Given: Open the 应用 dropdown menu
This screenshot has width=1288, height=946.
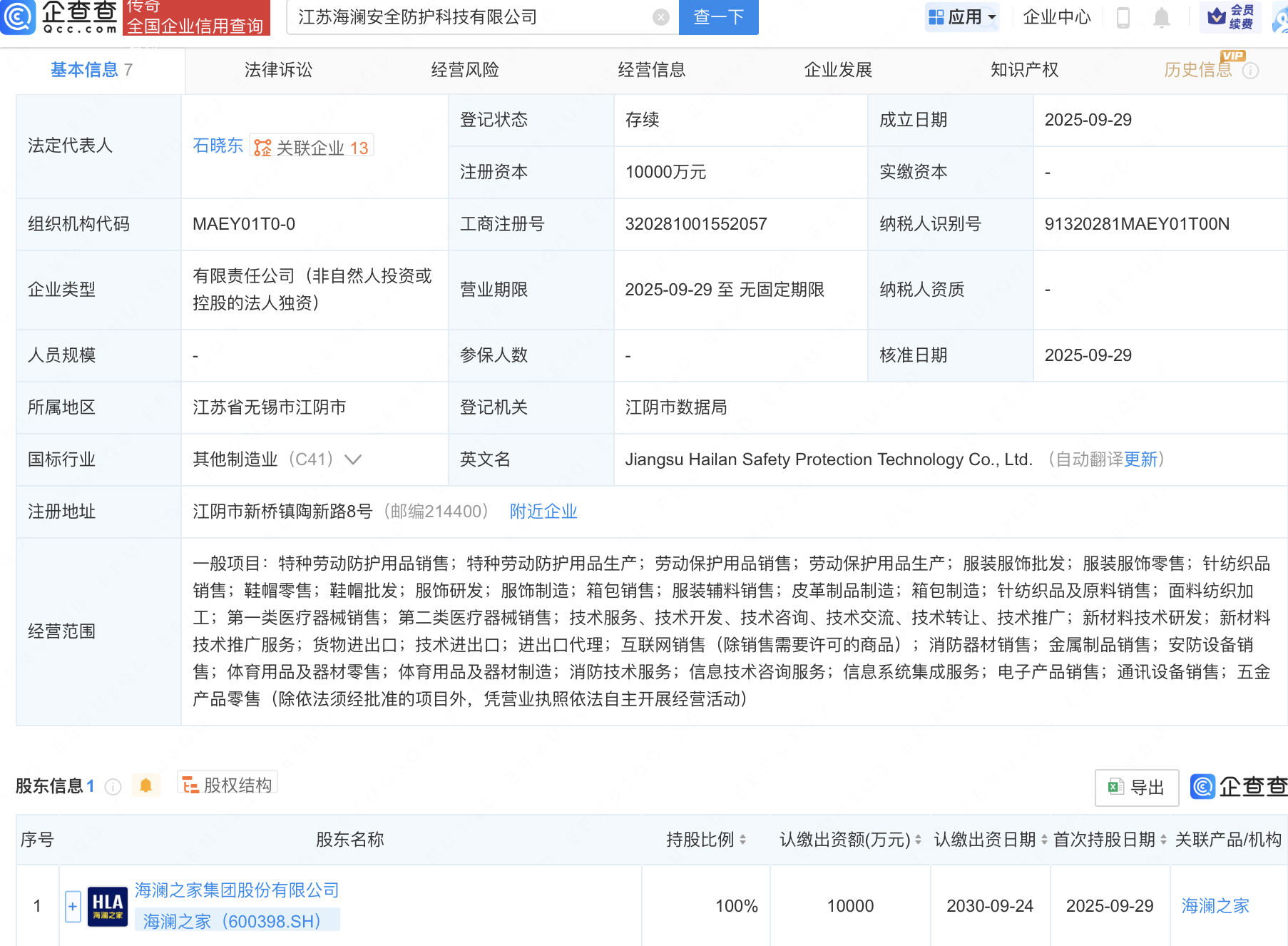Looking at the screenshot, I should pyautogui.click(x=962, y=17).
